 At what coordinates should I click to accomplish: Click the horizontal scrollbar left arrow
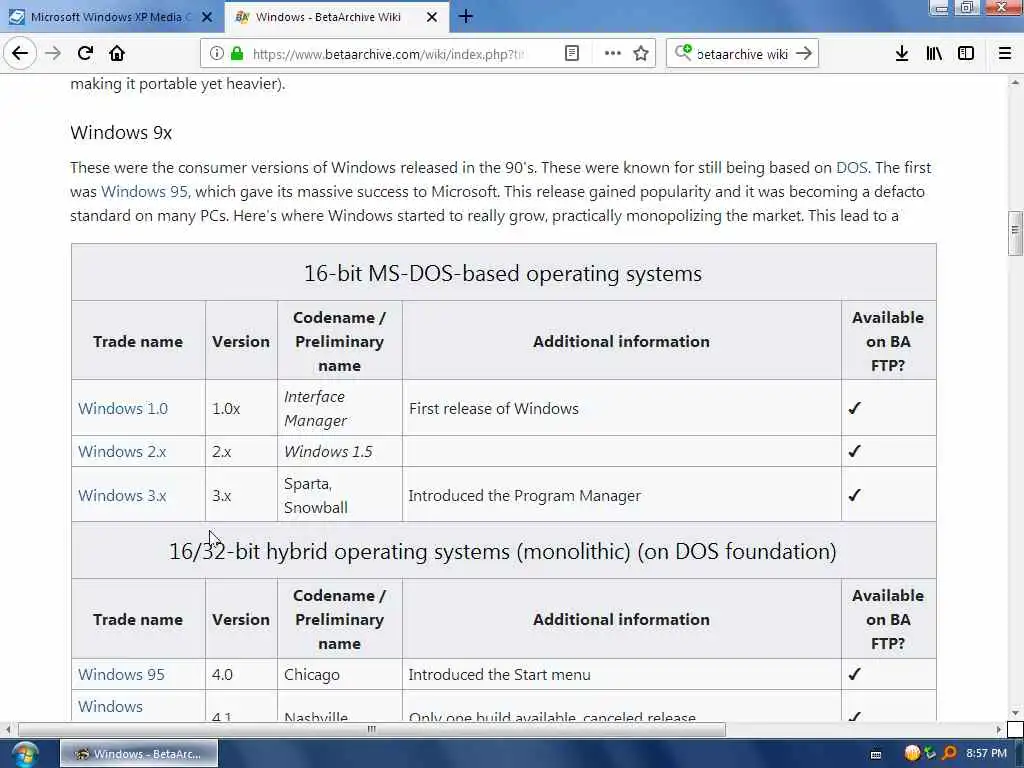7,729
